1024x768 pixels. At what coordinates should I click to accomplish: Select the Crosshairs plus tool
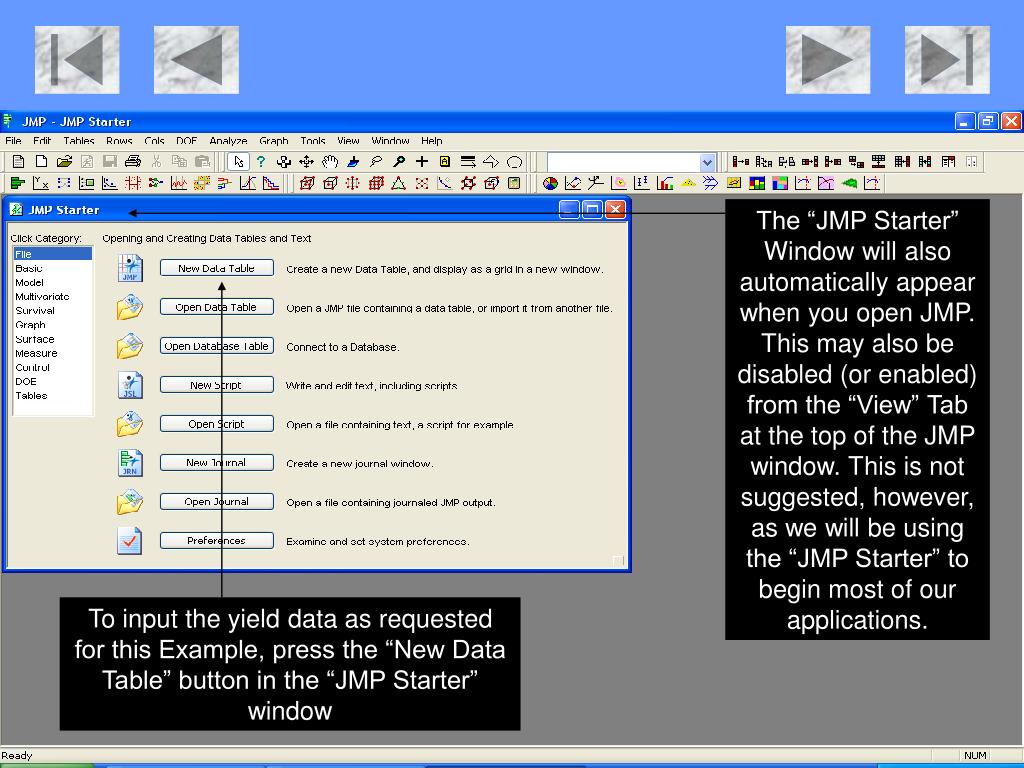point(422,161)
